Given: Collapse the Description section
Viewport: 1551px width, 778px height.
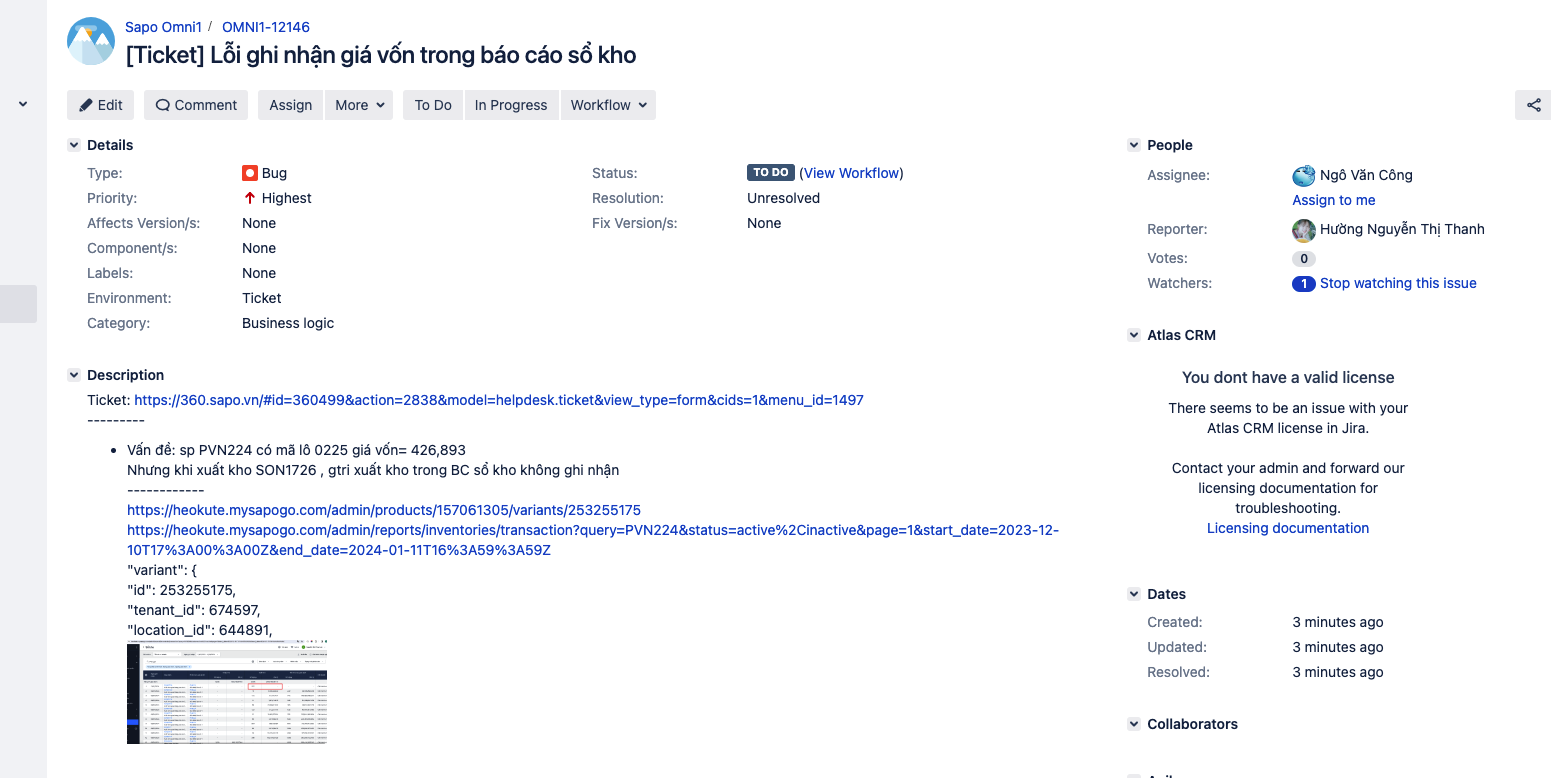Looking at the screenshot, I should [x=74, y=375].
